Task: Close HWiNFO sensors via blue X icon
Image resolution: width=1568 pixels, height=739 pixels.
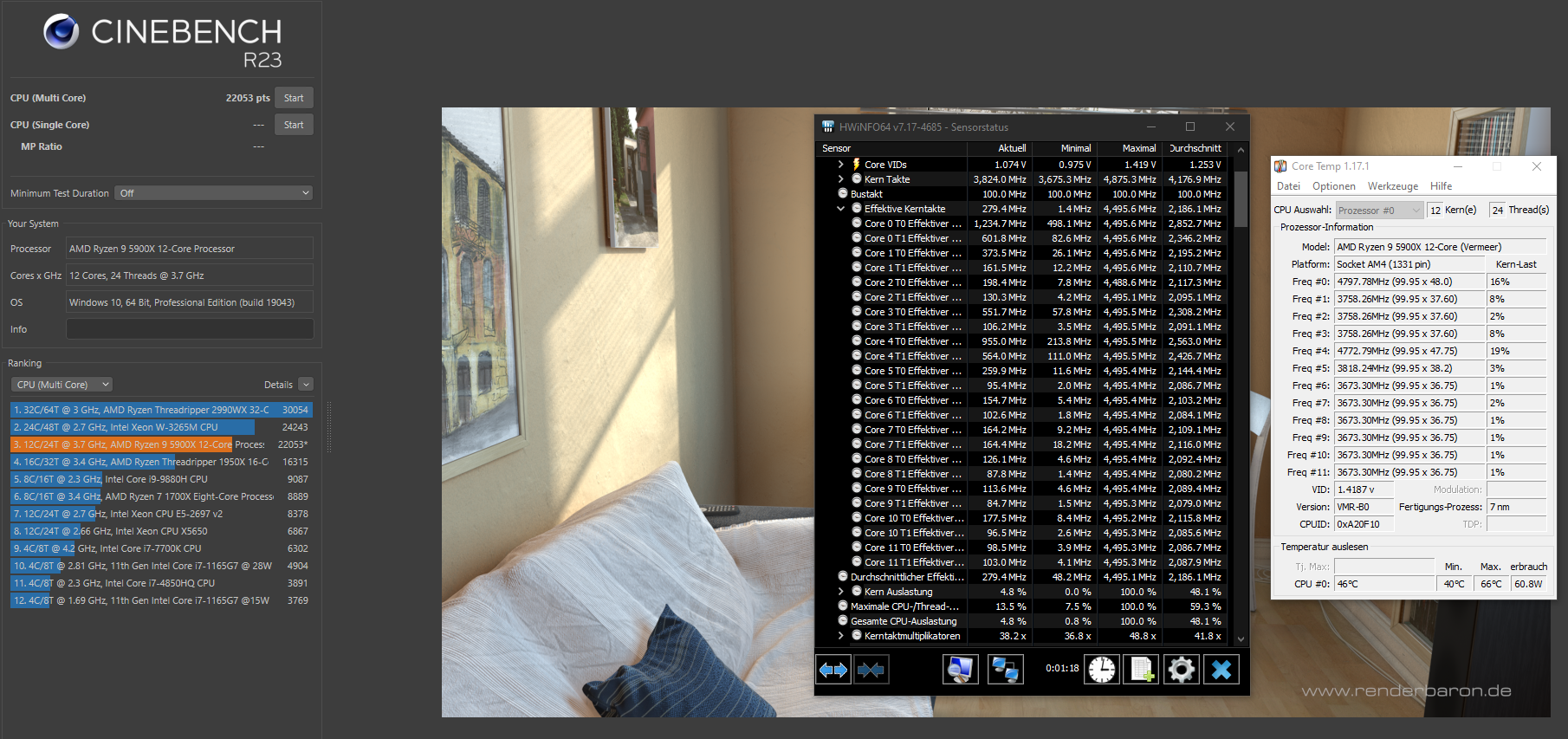Action: tap(1221, 670)
